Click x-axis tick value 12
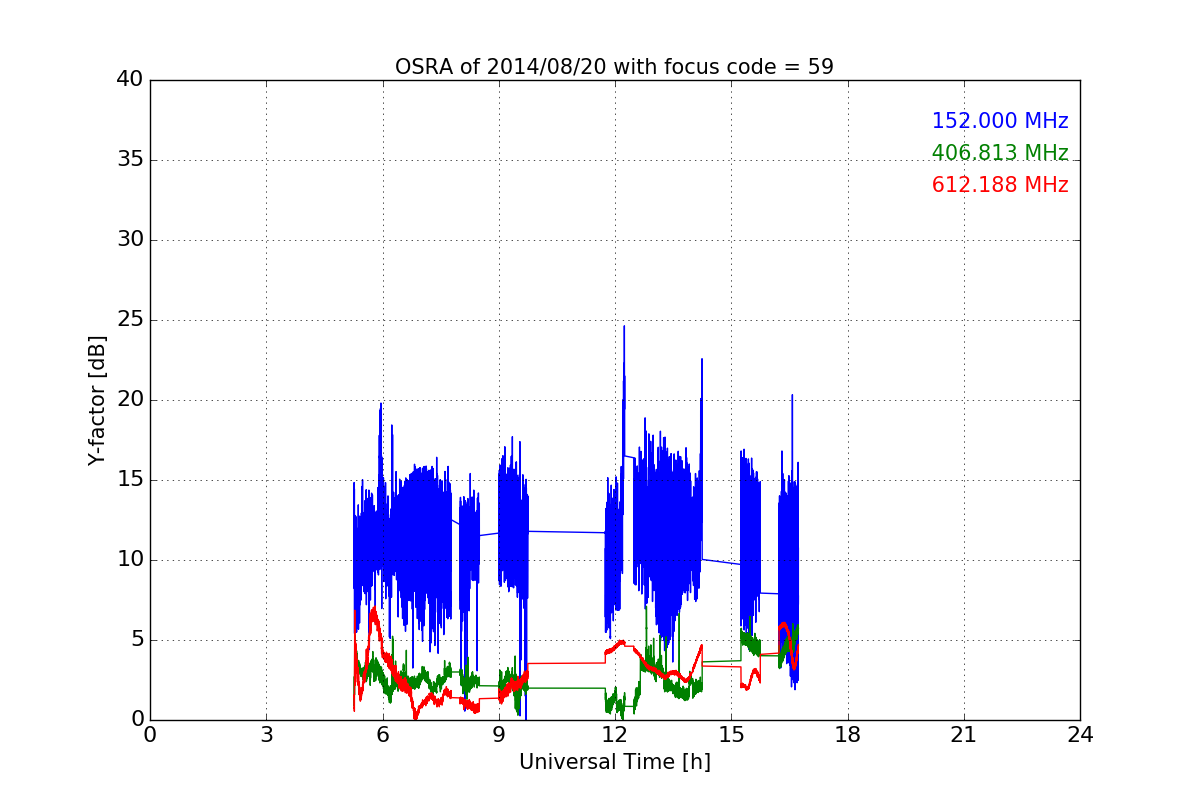 pyautogui.click(x=615, y=735)
